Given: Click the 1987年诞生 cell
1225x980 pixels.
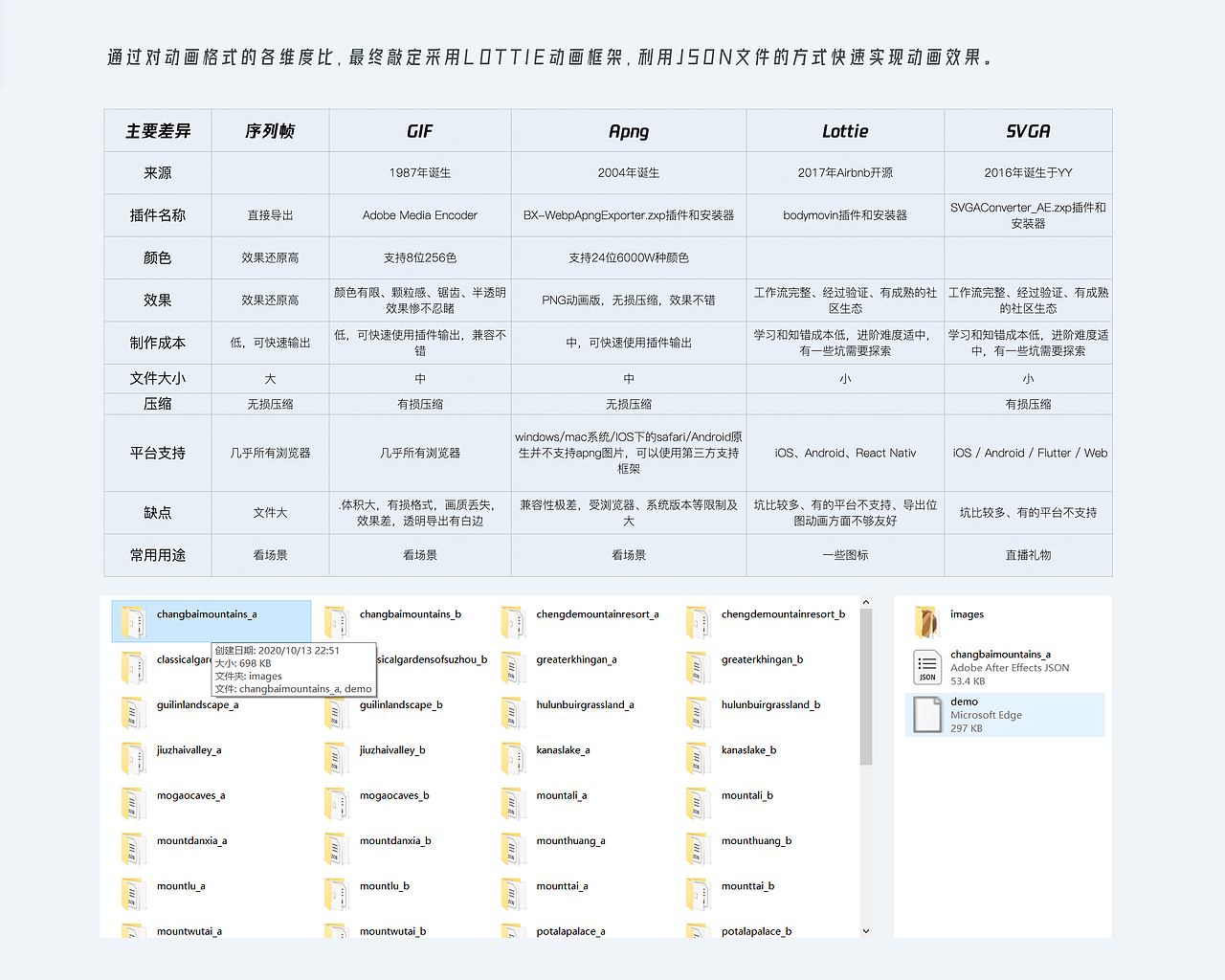Looking at the screenshot, I should tap(420, 173).
